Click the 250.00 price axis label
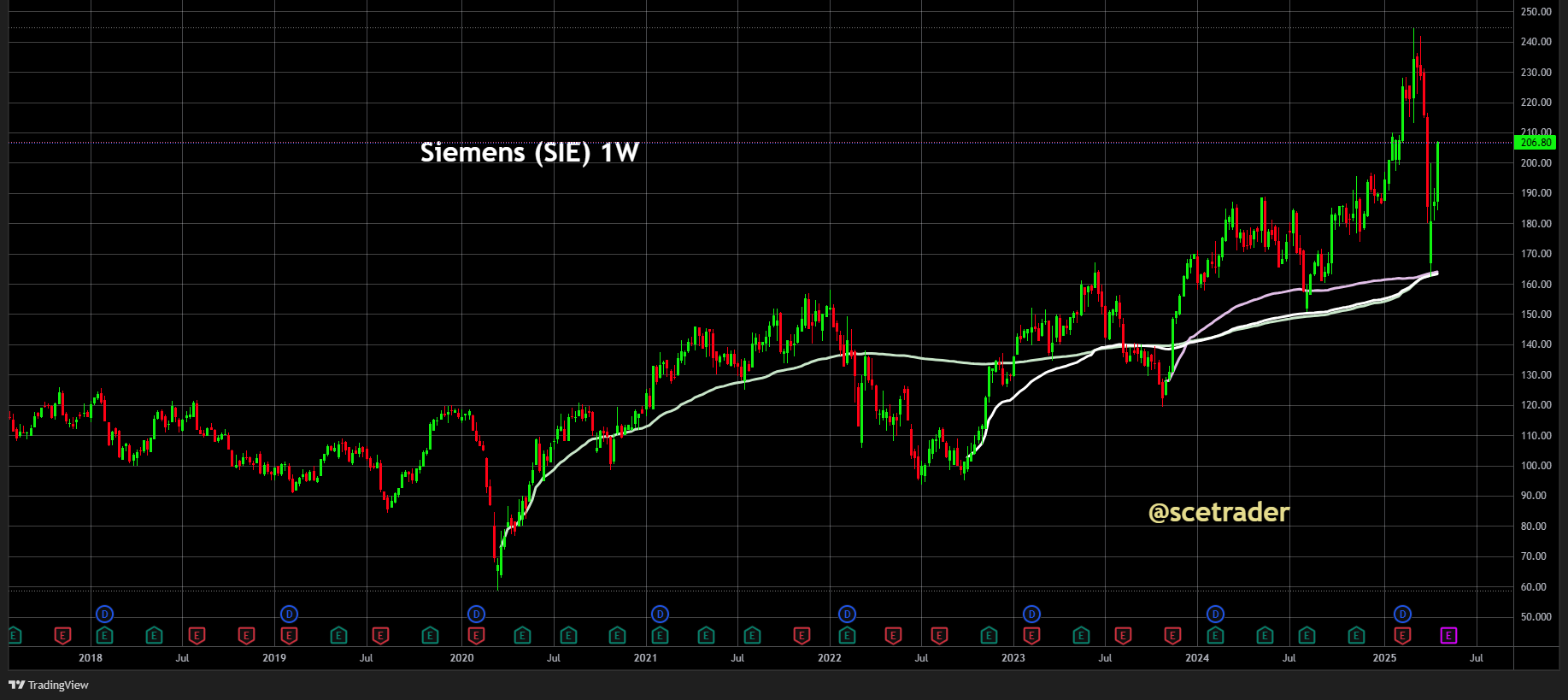Viewport: 1568px width, 700px height. coord(1536,12)
